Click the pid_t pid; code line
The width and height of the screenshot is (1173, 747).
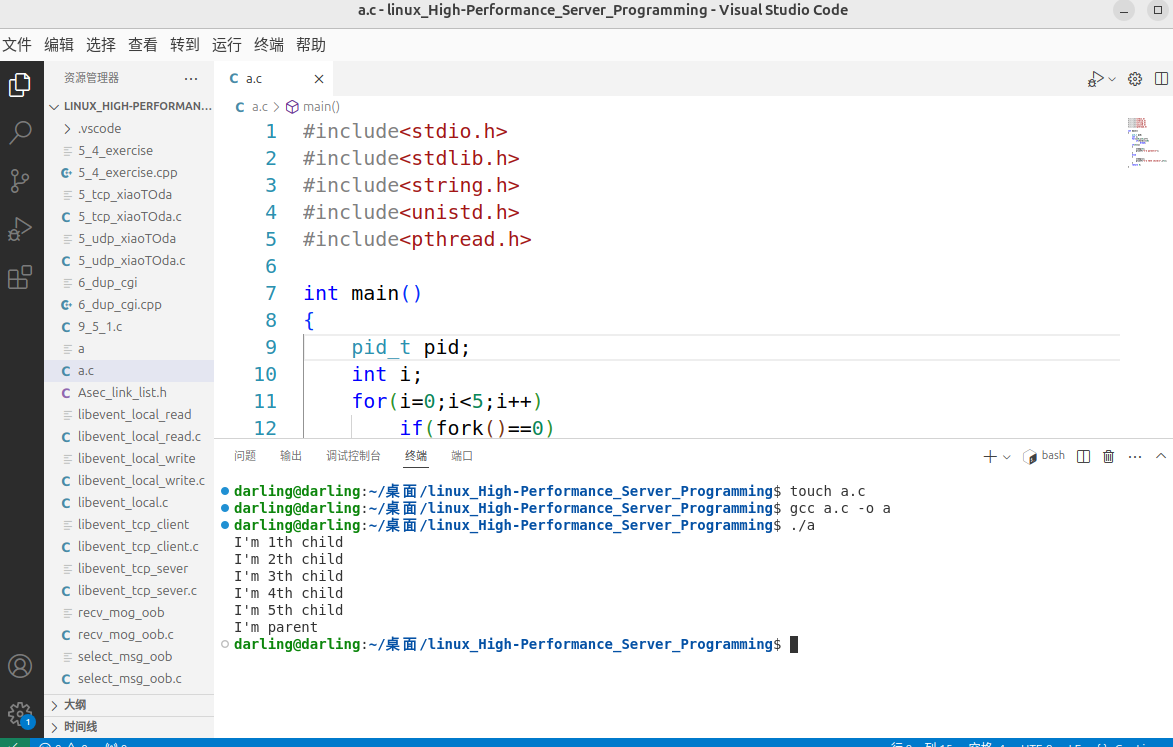(411, 348)
